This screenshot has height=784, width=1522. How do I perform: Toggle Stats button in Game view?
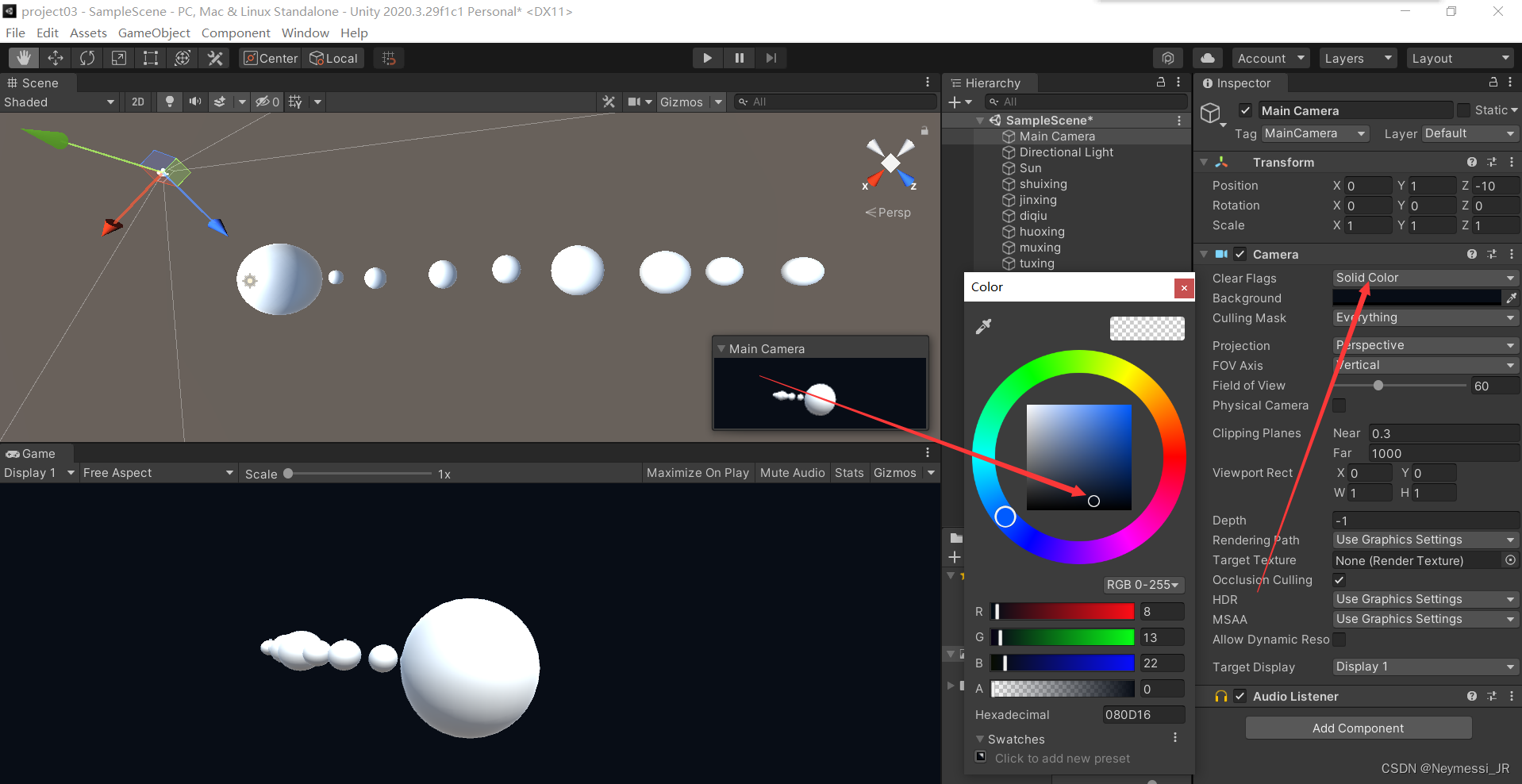tap(849, 473)
